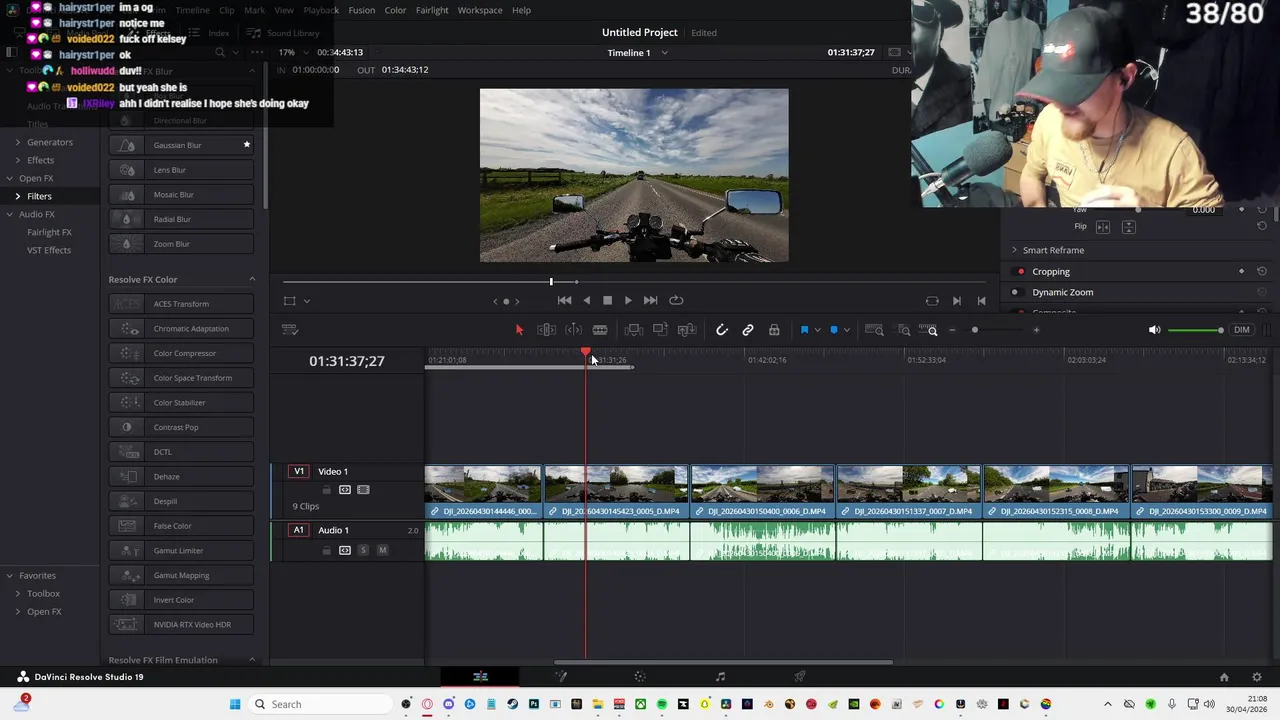Play the timeline in reverse
This screenshot has width=1280, height=720.
[x=587, y=300]
